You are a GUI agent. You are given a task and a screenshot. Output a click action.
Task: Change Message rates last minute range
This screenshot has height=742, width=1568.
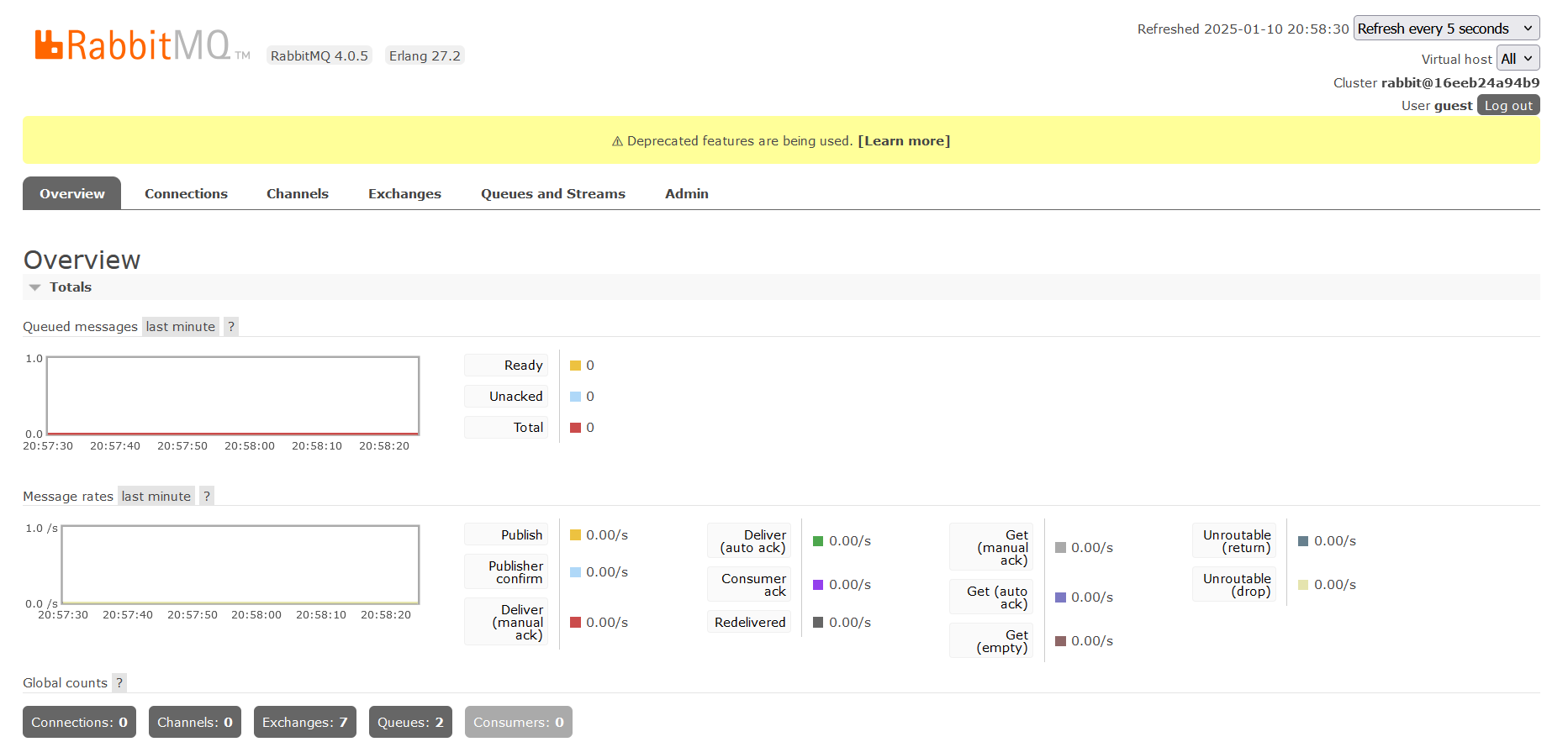click(x=156, y=497)
